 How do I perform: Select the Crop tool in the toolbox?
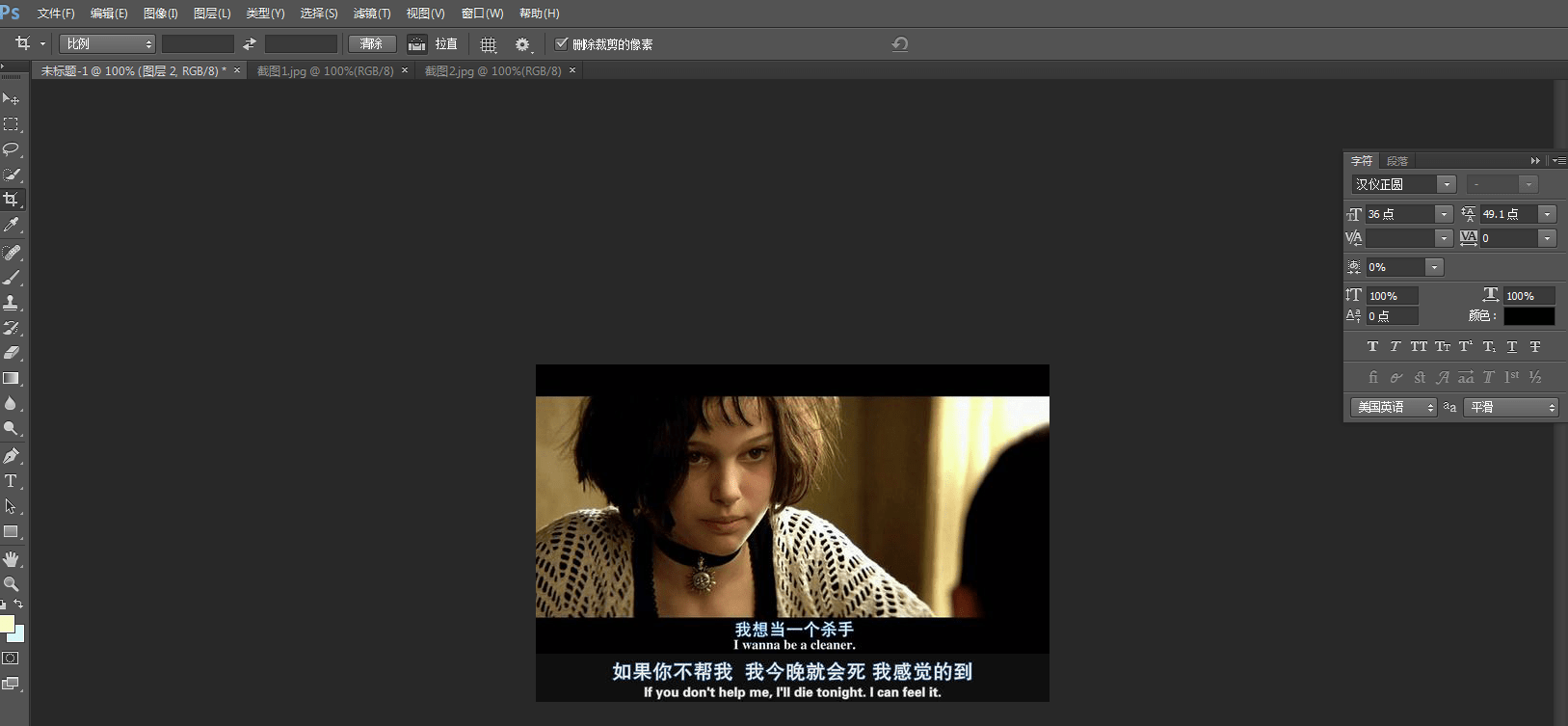[x=12, y=200]
